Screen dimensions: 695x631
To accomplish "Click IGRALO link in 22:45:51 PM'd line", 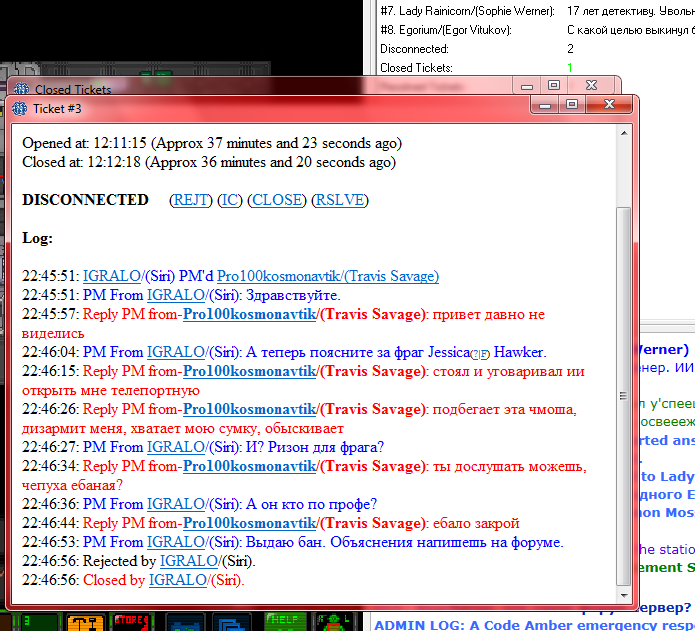I will coord(112,276).
